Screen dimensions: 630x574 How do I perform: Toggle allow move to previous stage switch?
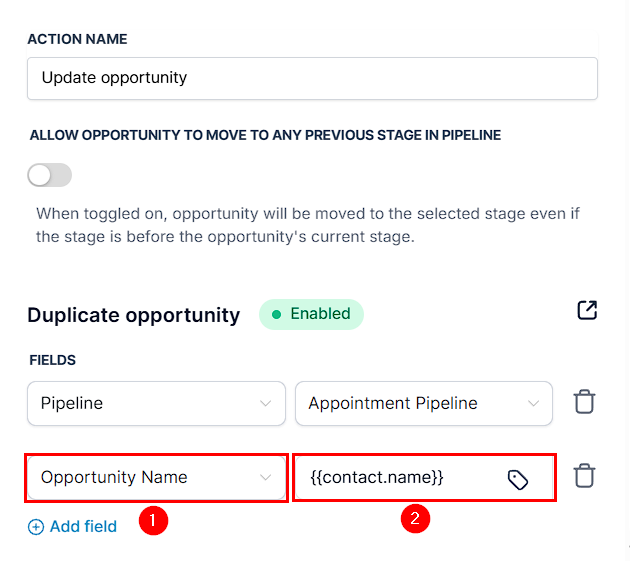click(x=49, y=175)
